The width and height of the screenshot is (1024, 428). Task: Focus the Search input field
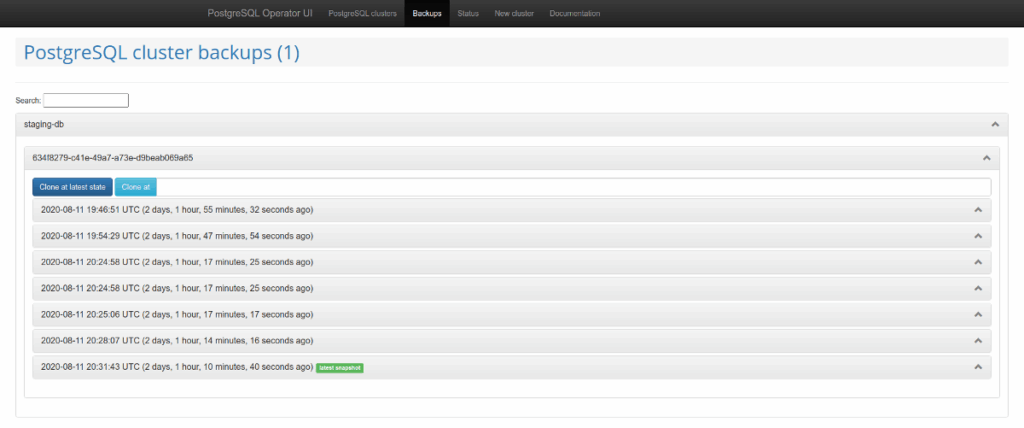[86, 100]
